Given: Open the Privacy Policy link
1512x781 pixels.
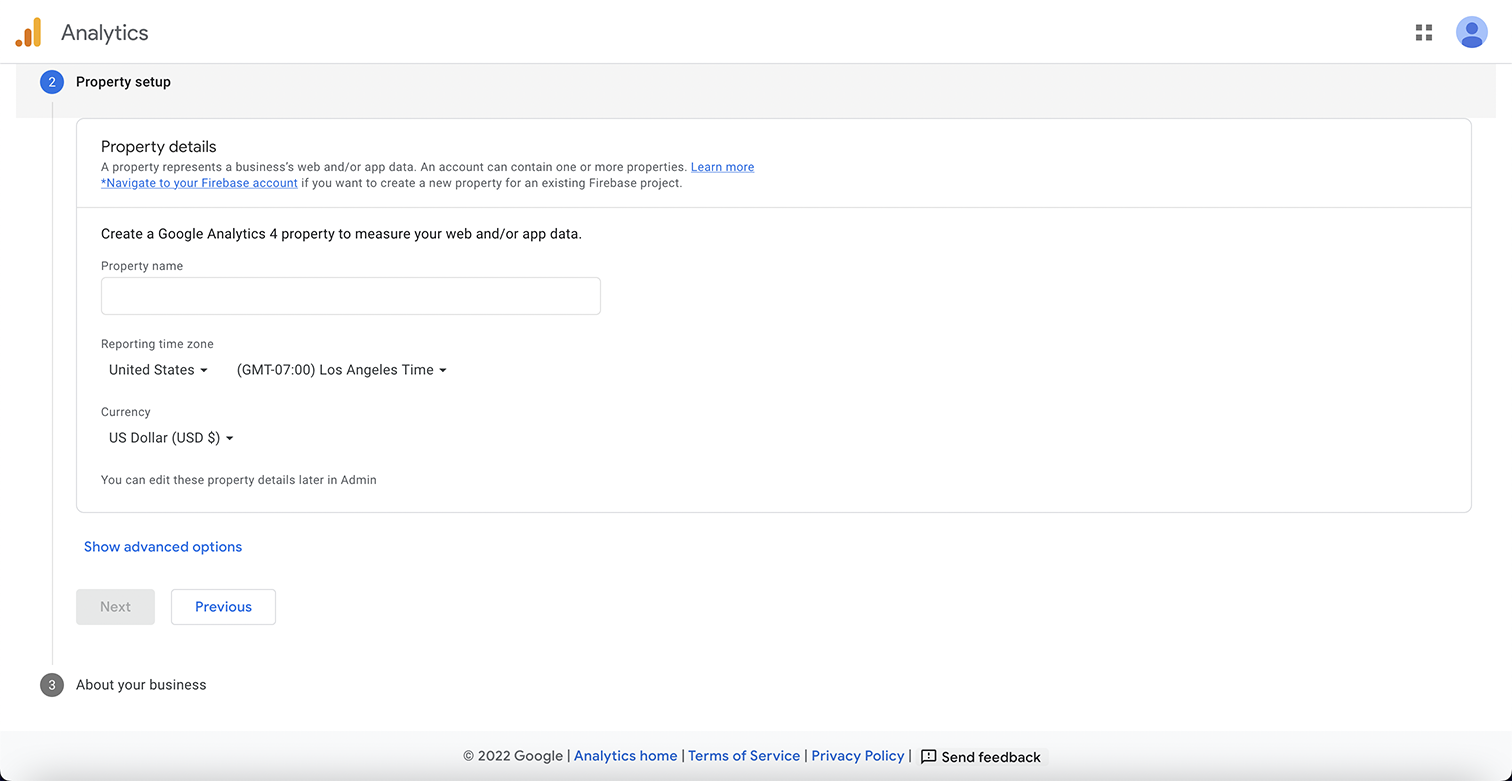Looking at the screenshot, I should point(858,756).
